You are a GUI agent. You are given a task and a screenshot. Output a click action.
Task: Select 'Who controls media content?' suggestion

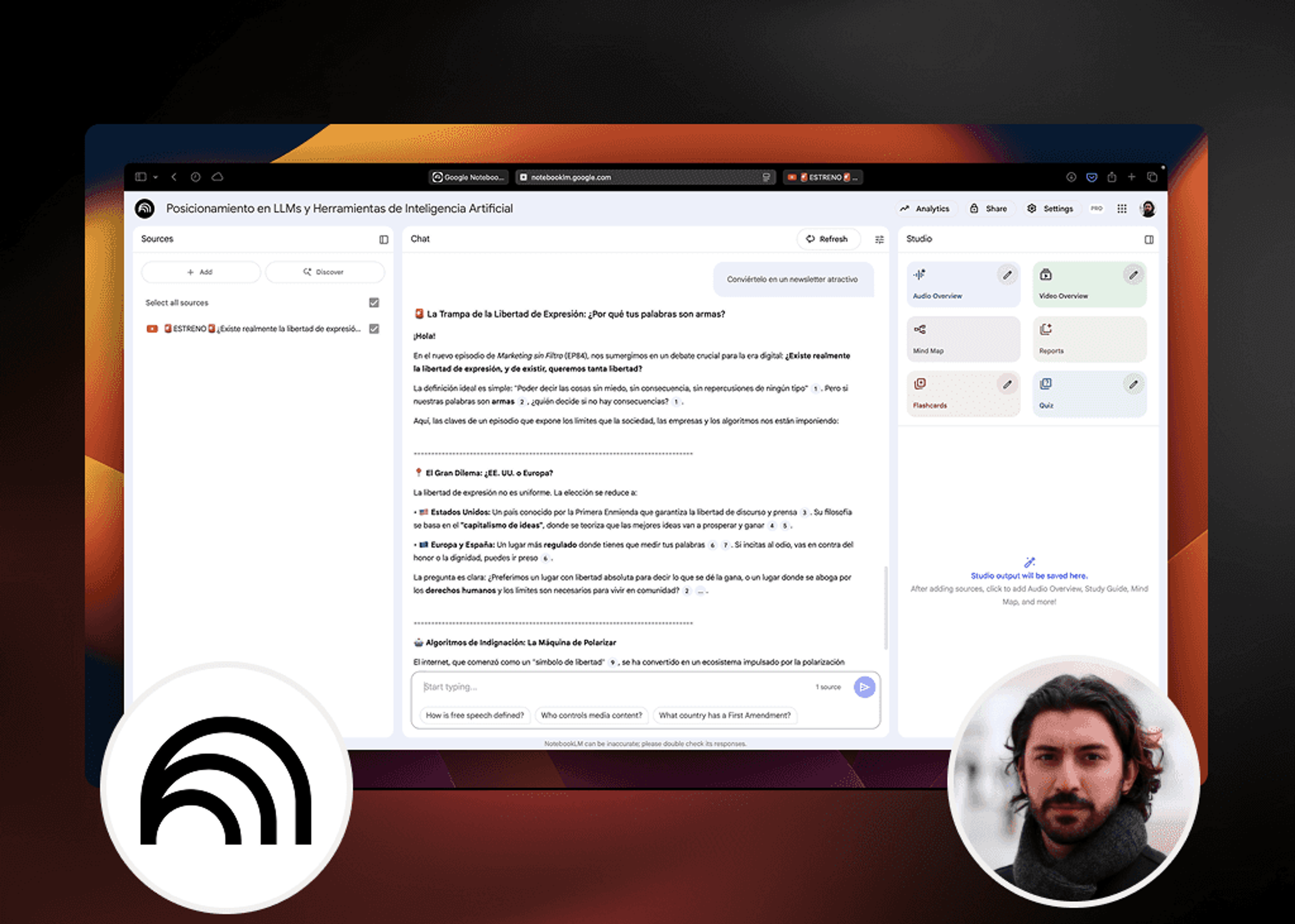[x=592, y=715]
